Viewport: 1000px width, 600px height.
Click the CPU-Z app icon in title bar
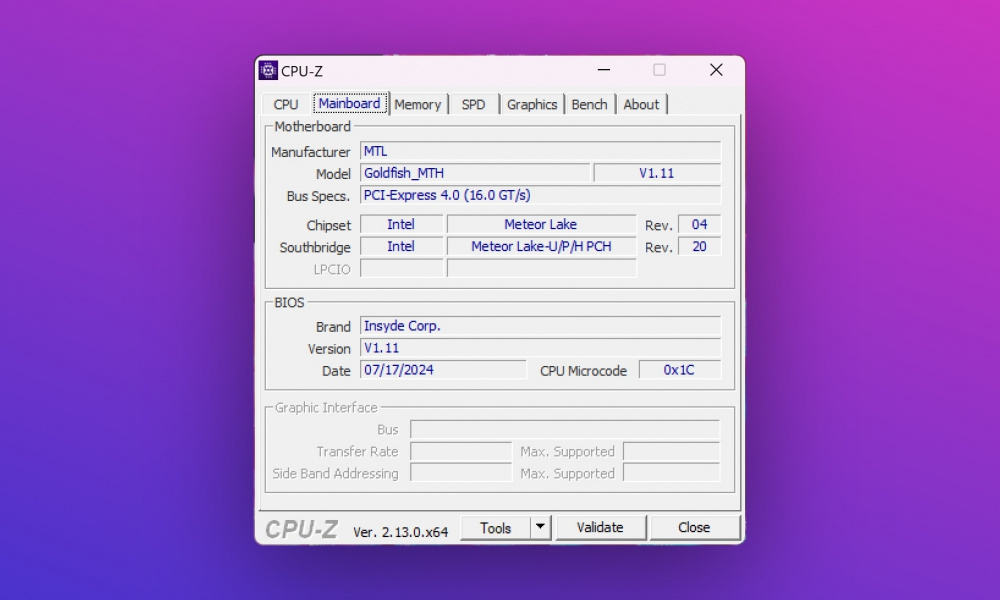tap(268, 70)
